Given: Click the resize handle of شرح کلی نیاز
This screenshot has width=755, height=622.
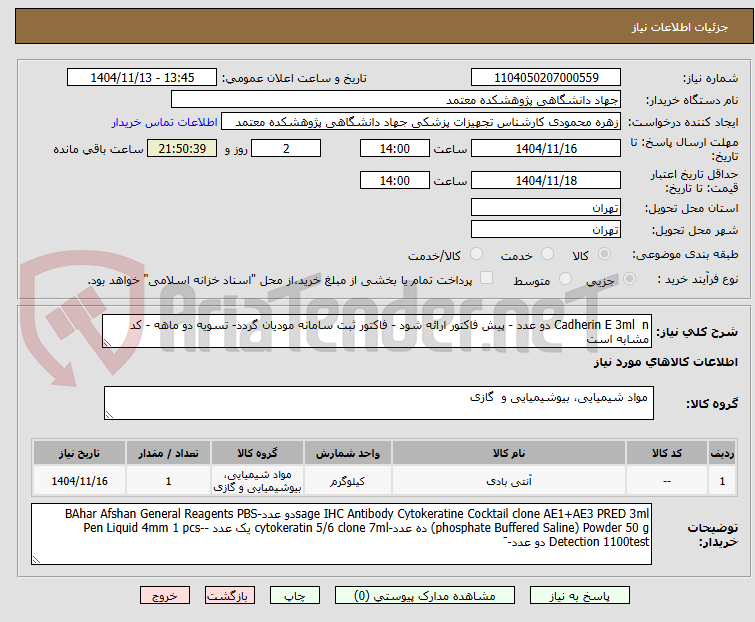Looking at the screenshot, I should point(107,343).
